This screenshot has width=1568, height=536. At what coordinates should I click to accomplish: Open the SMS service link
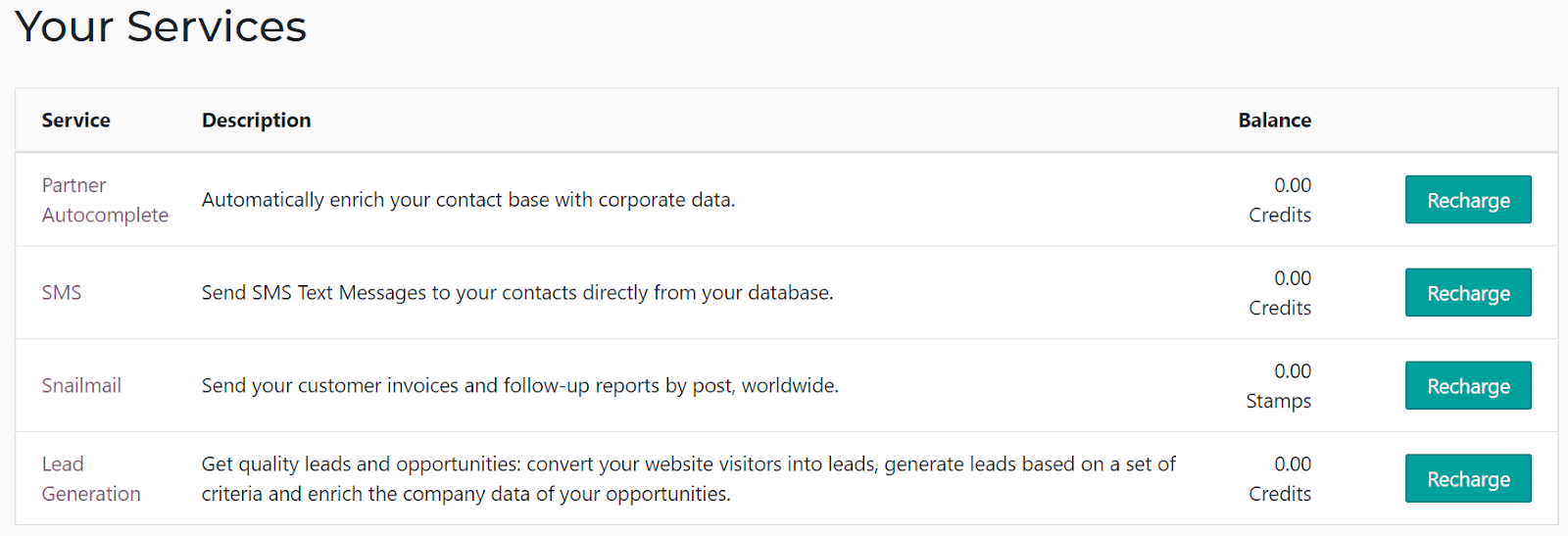click(x=62, y=293)
